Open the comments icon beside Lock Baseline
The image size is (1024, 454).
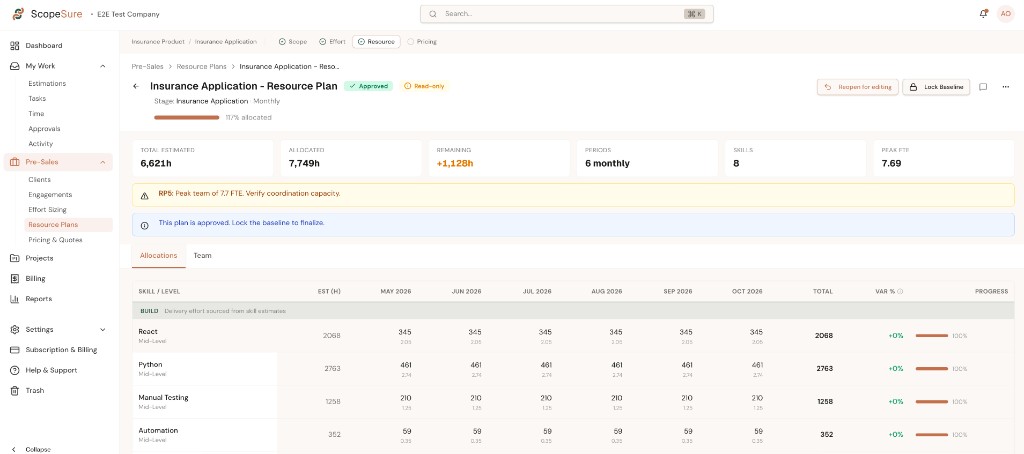(x=983, y=87)
